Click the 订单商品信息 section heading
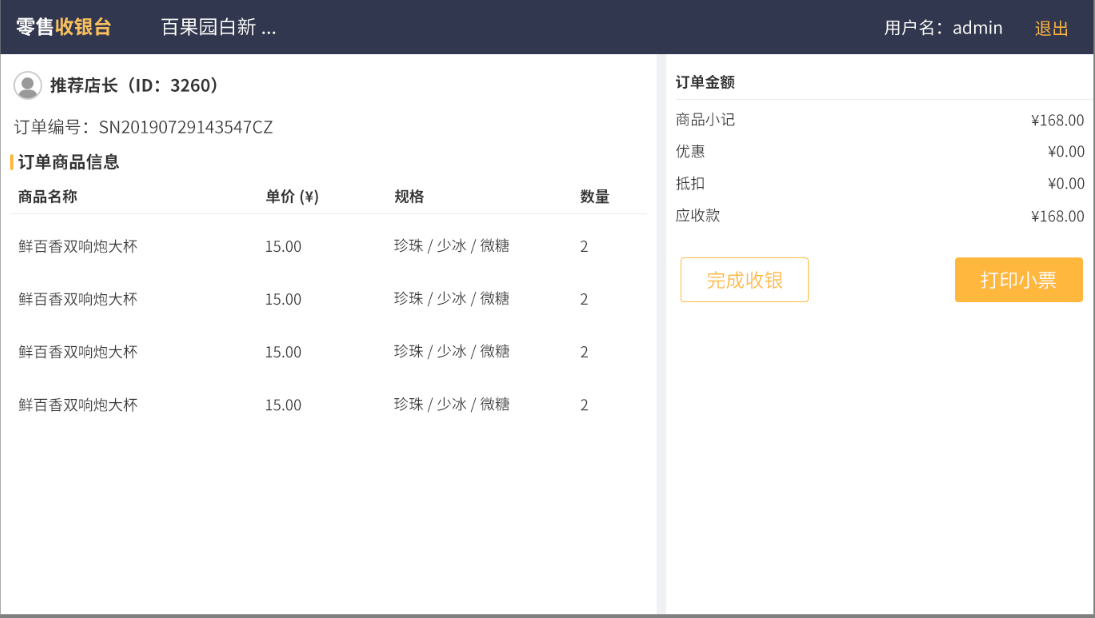 [68, 162]
